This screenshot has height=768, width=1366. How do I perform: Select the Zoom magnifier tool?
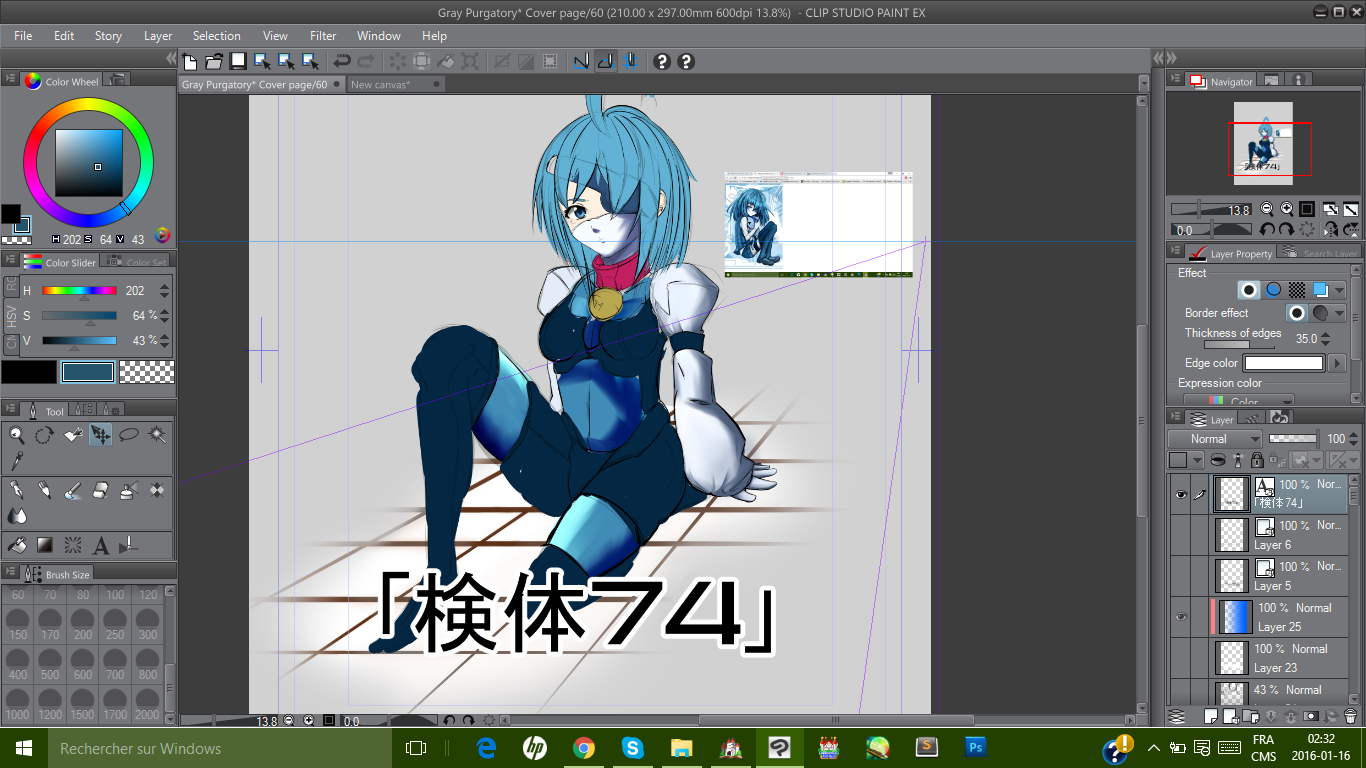point(17,435)
